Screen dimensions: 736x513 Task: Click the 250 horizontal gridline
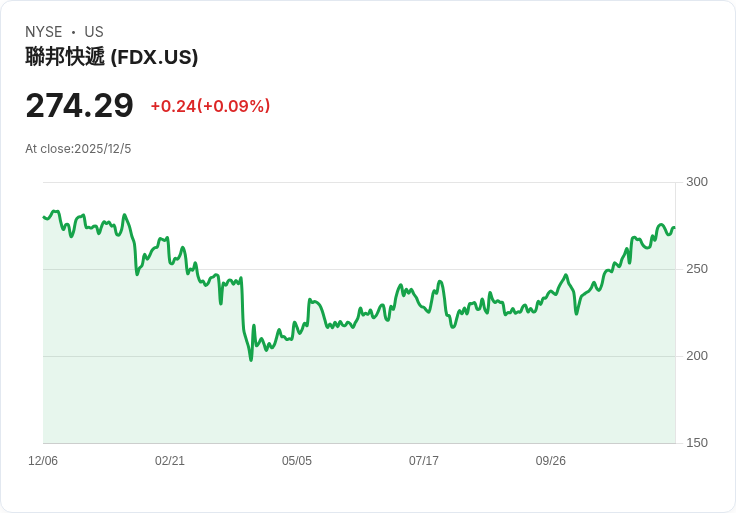point(359,269)
